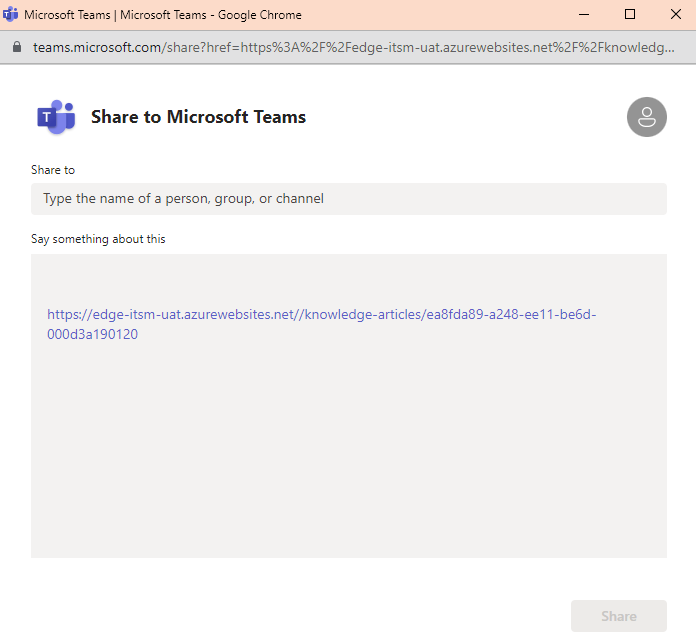The image size is (696, 642).
Task: Close the Microsoft Teams share window
Action: tap(676, 15)
